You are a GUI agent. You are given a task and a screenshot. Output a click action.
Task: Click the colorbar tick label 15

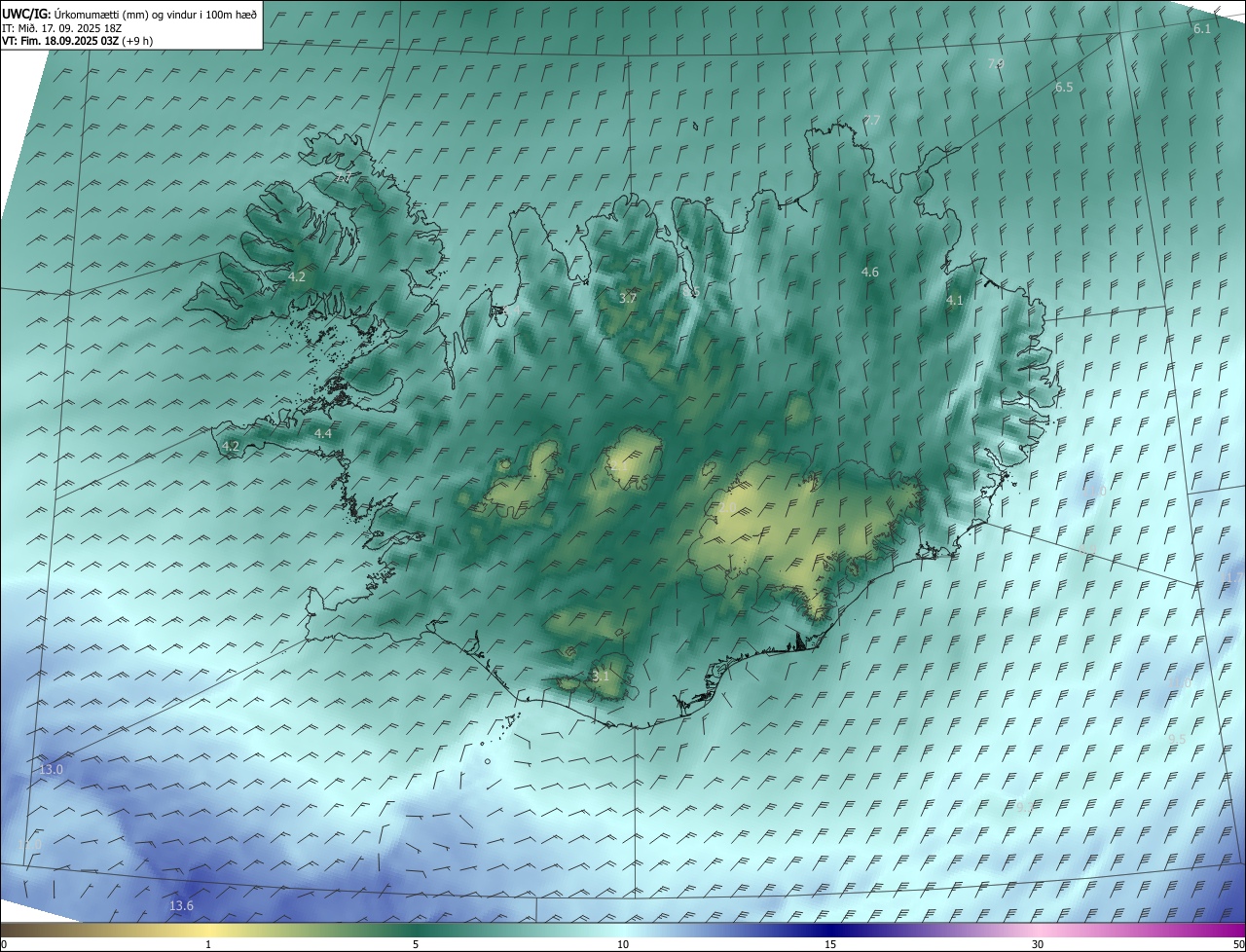click(x=830, y=945)
